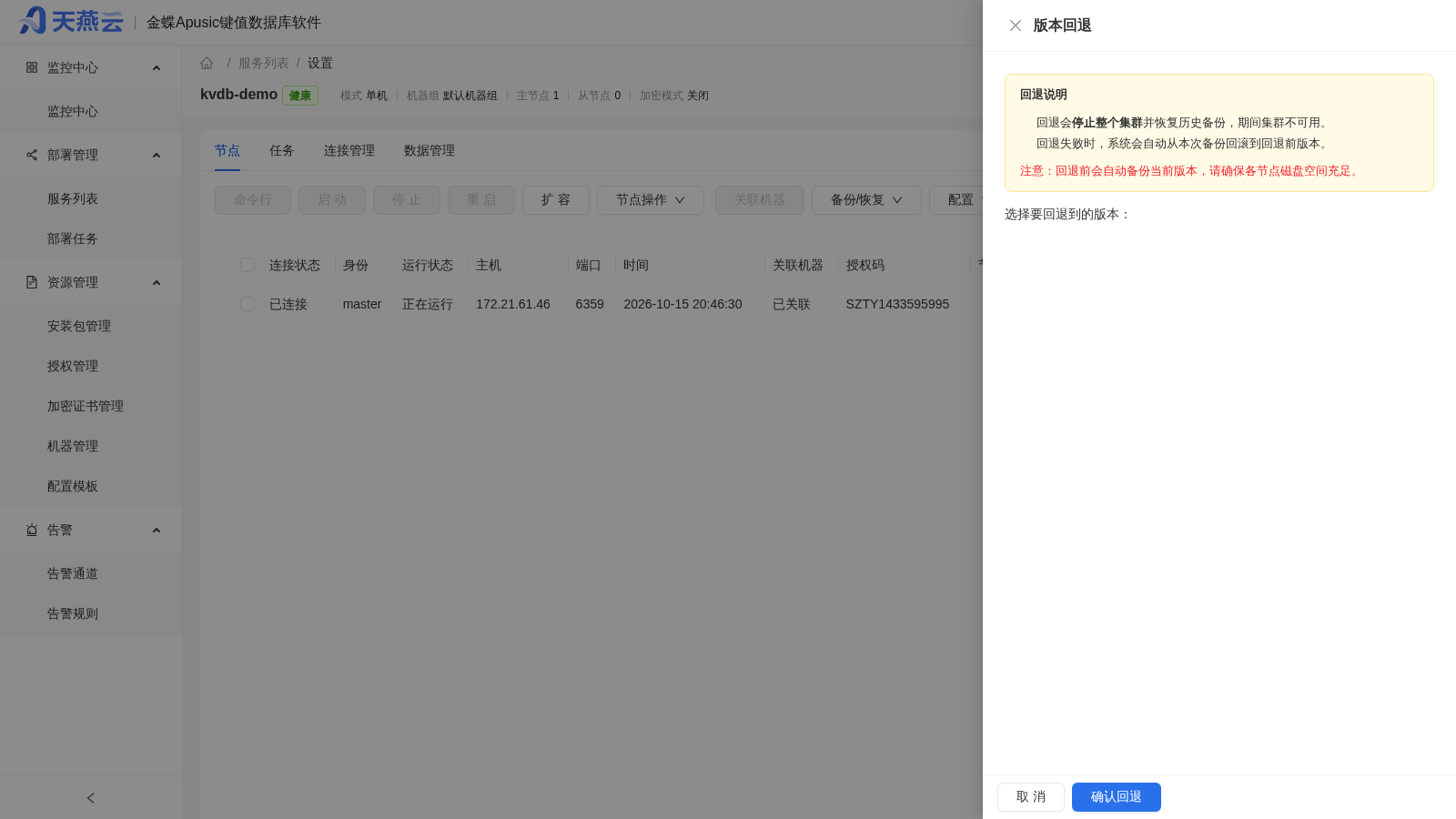
Task: Click the 扩容 button
Action: pyautogui.click(x=556, y=200)
